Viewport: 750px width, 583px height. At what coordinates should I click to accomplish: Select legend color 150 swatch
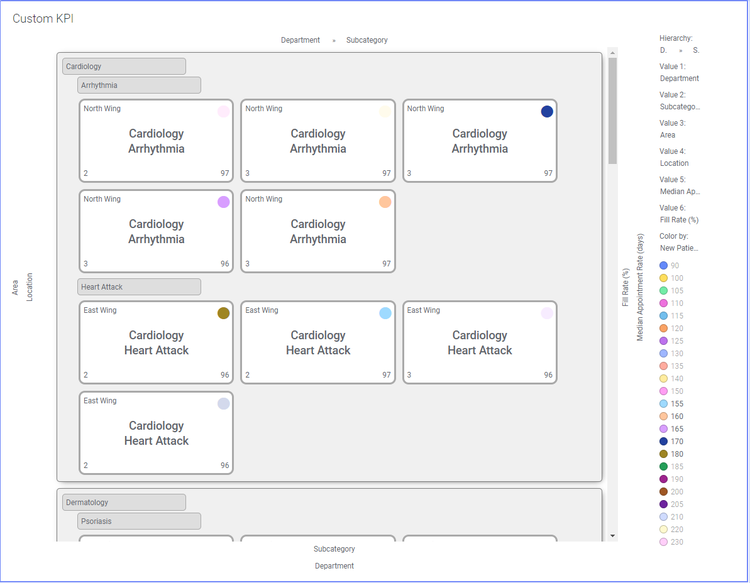click(663, 391)
